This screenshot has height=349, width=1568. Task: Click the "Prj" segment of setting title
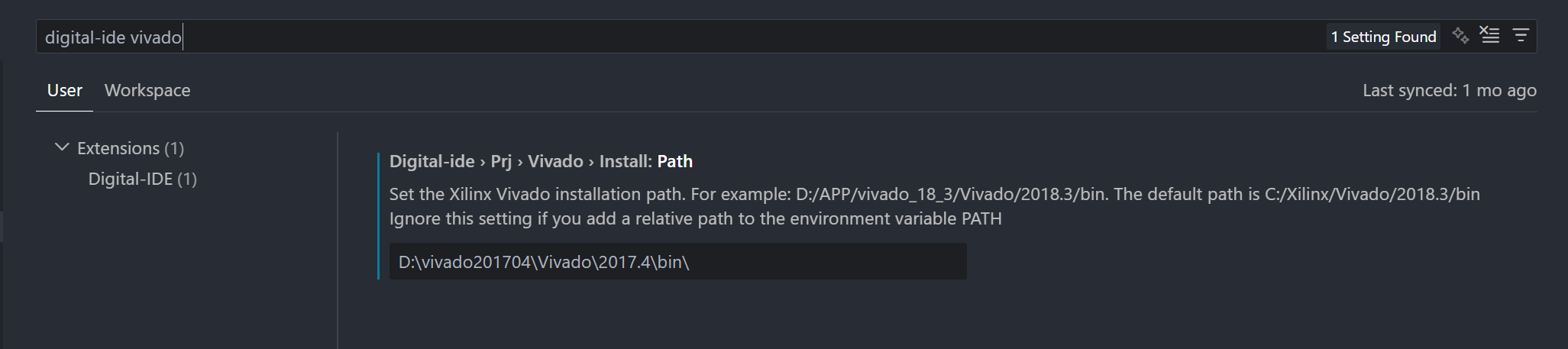(x=501, y=162)
